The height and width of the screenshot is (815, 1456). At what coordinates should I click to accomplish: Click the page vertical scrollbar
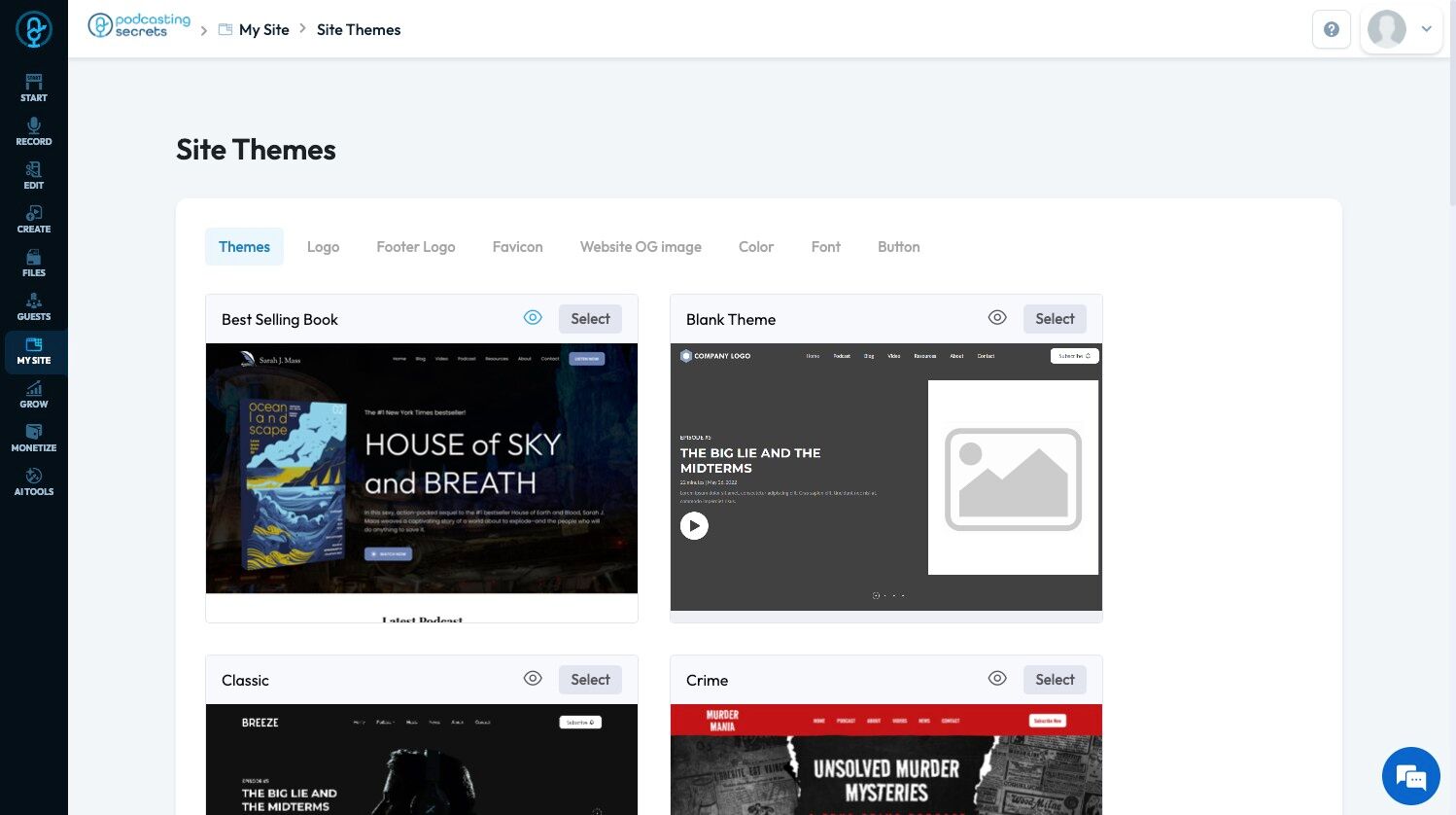pos(1451,102)
